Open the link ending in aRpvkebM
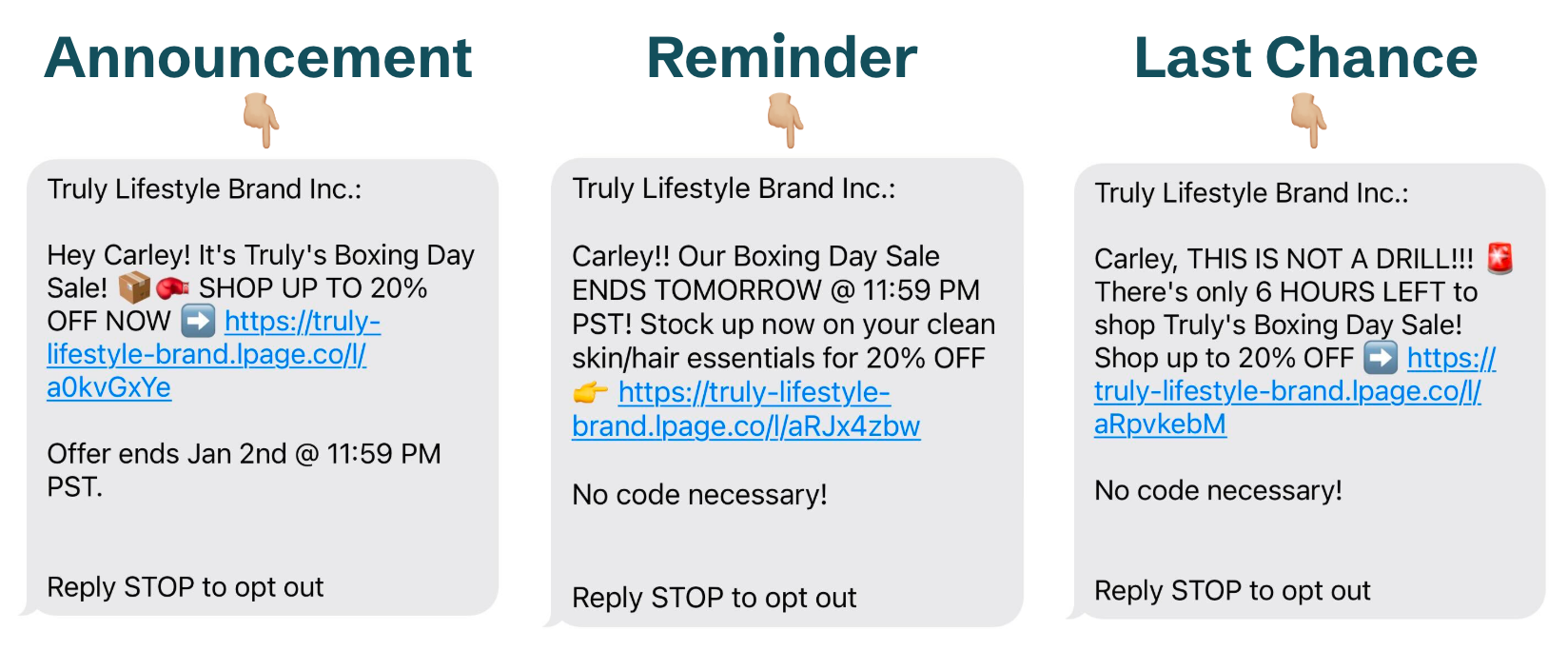Screen dimensions: 1568x651 [x=1287, y=391]
